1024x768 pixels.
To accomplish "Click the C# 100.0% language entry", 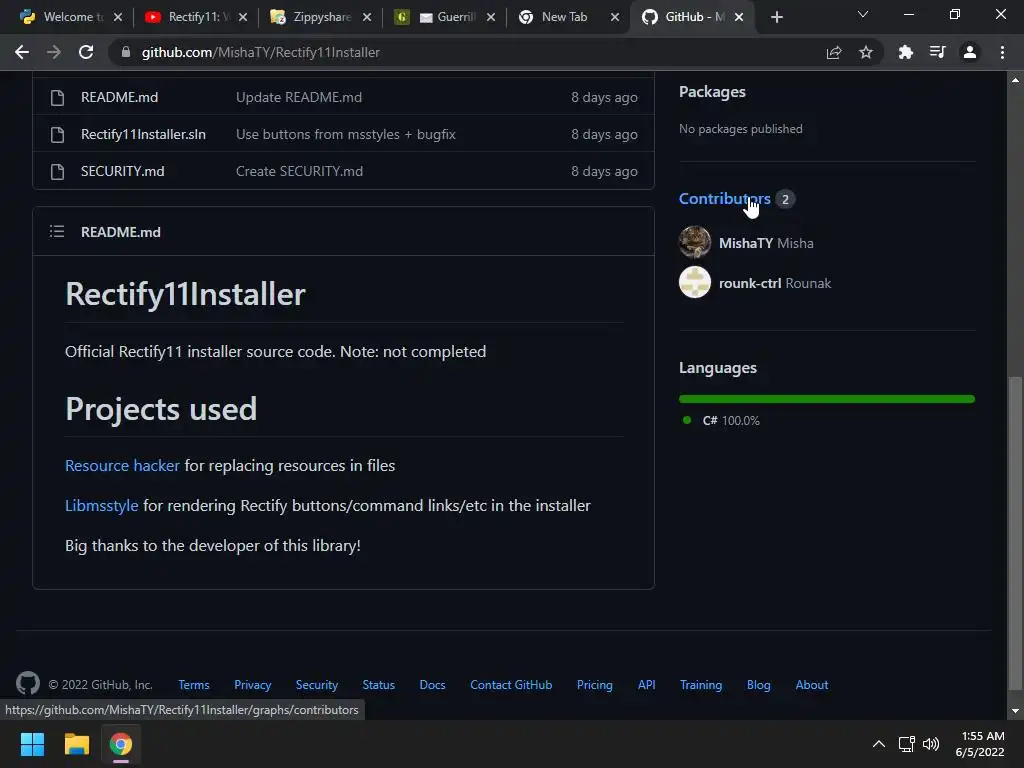I will point(731,421).
